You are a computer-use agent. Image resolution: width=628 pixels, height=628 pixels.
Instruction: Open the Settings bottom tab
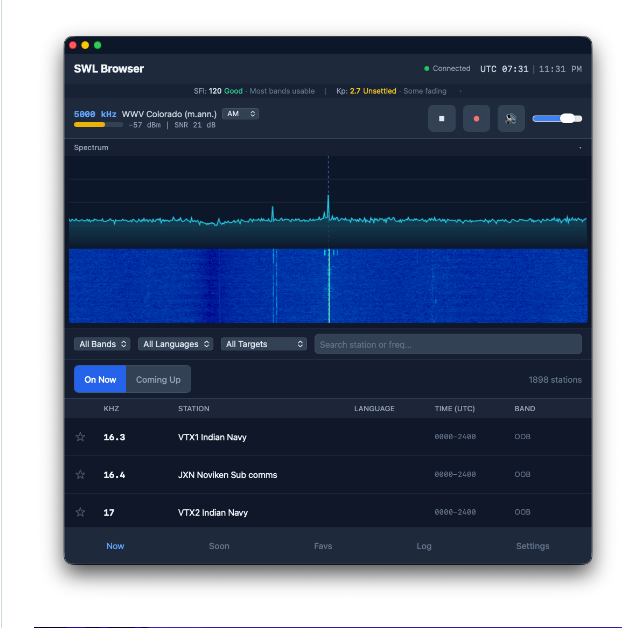point(532,546)
